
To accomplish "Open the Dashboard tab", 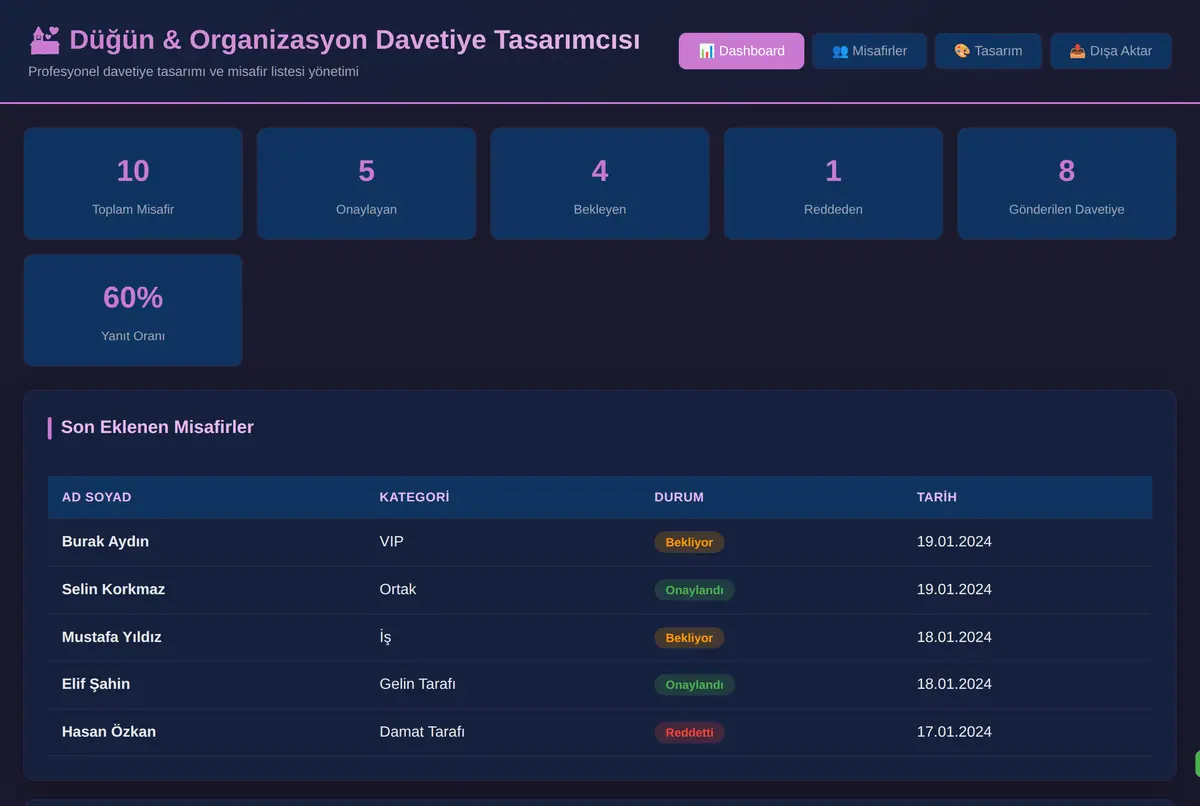I will coord(741,51).
